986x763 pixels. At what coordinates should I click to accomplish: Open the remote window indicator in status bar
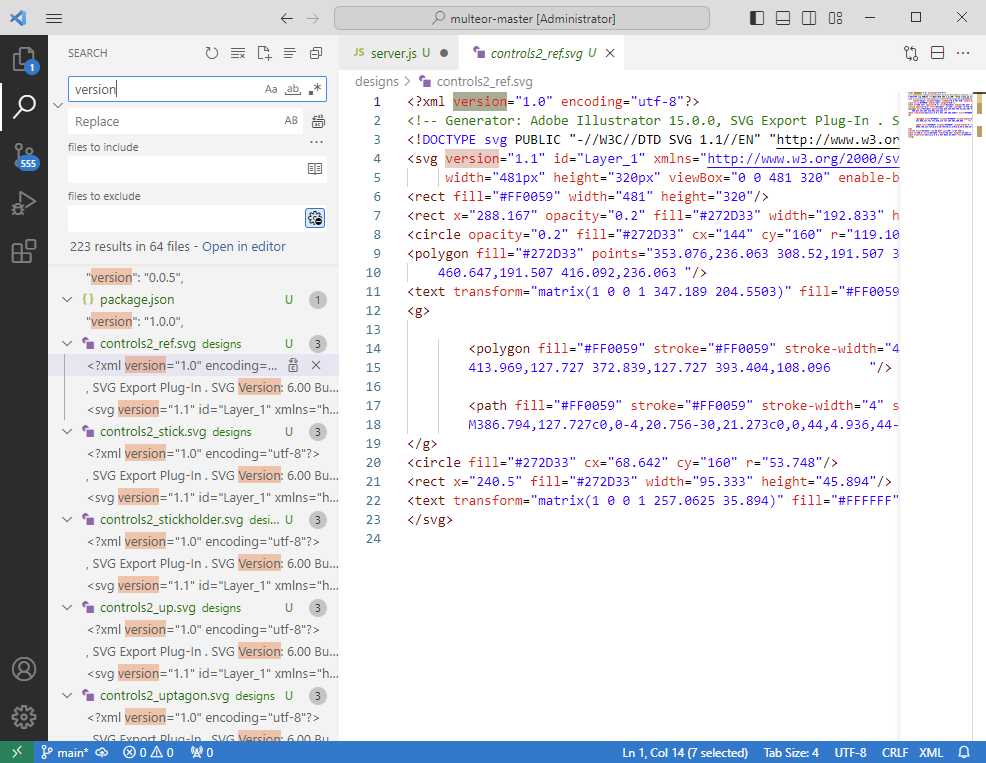tap(17, 752)
